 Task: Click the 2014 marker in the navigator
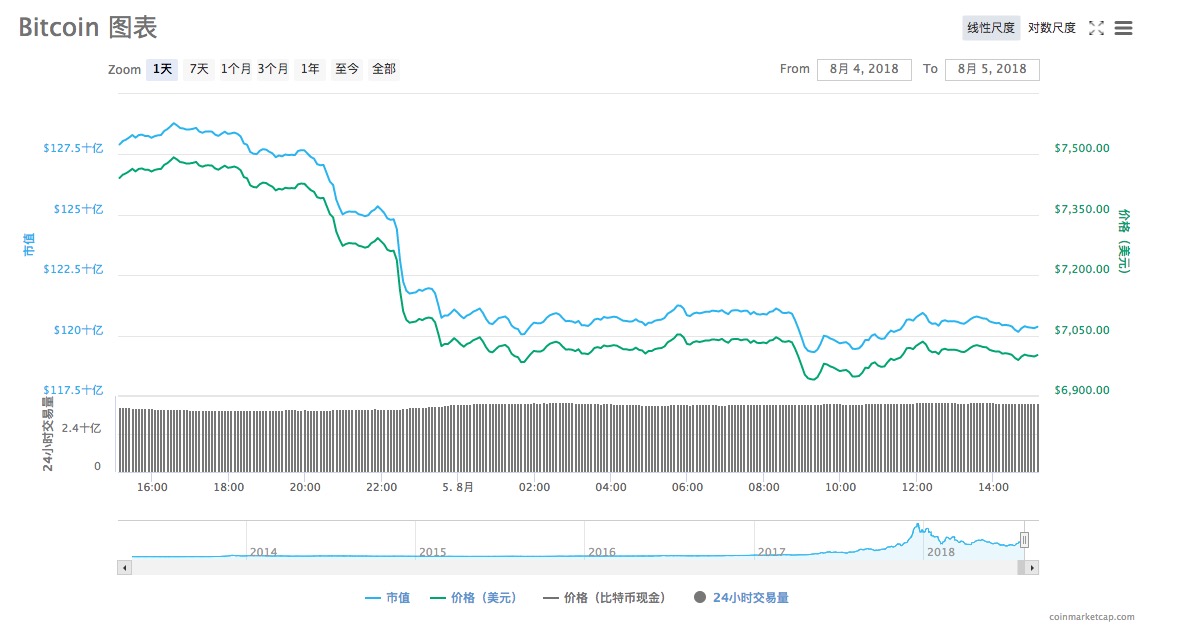(x=264, y=552)
